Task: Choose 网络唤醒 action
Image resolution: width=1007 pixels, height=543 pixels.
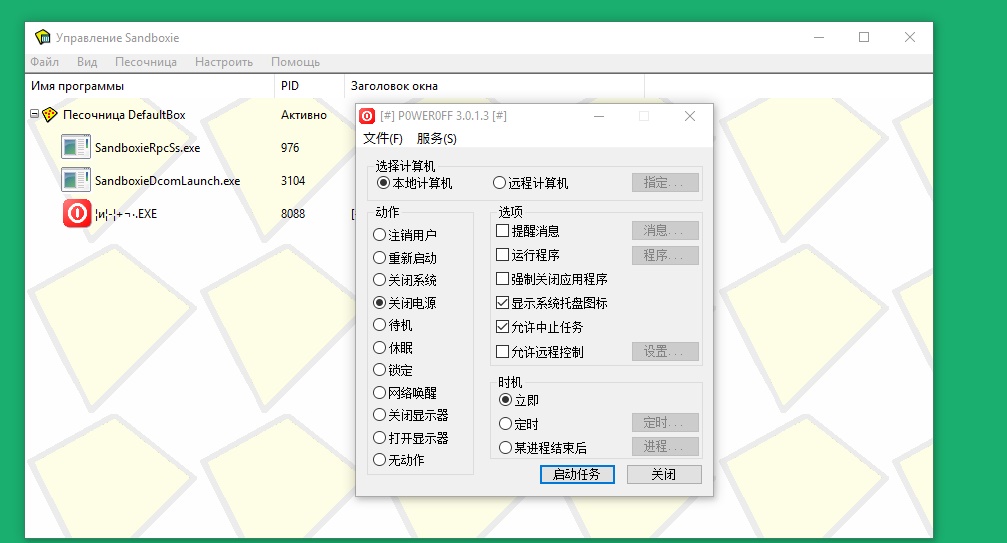Action: tap(405, 393)
